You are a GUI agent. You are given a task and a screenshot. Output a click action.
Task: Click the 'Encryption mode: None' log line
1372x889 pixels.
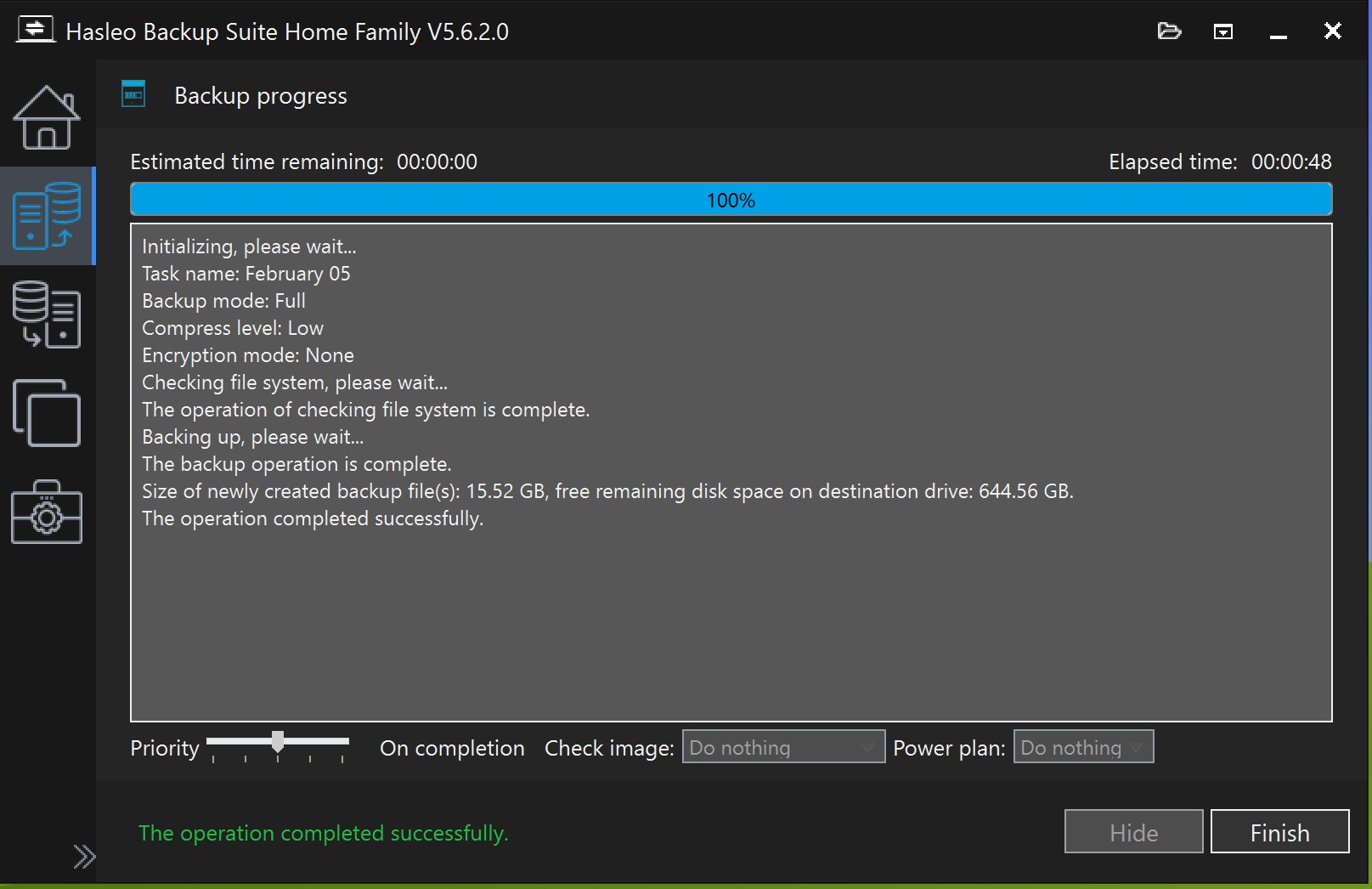[x=248, y=355]
